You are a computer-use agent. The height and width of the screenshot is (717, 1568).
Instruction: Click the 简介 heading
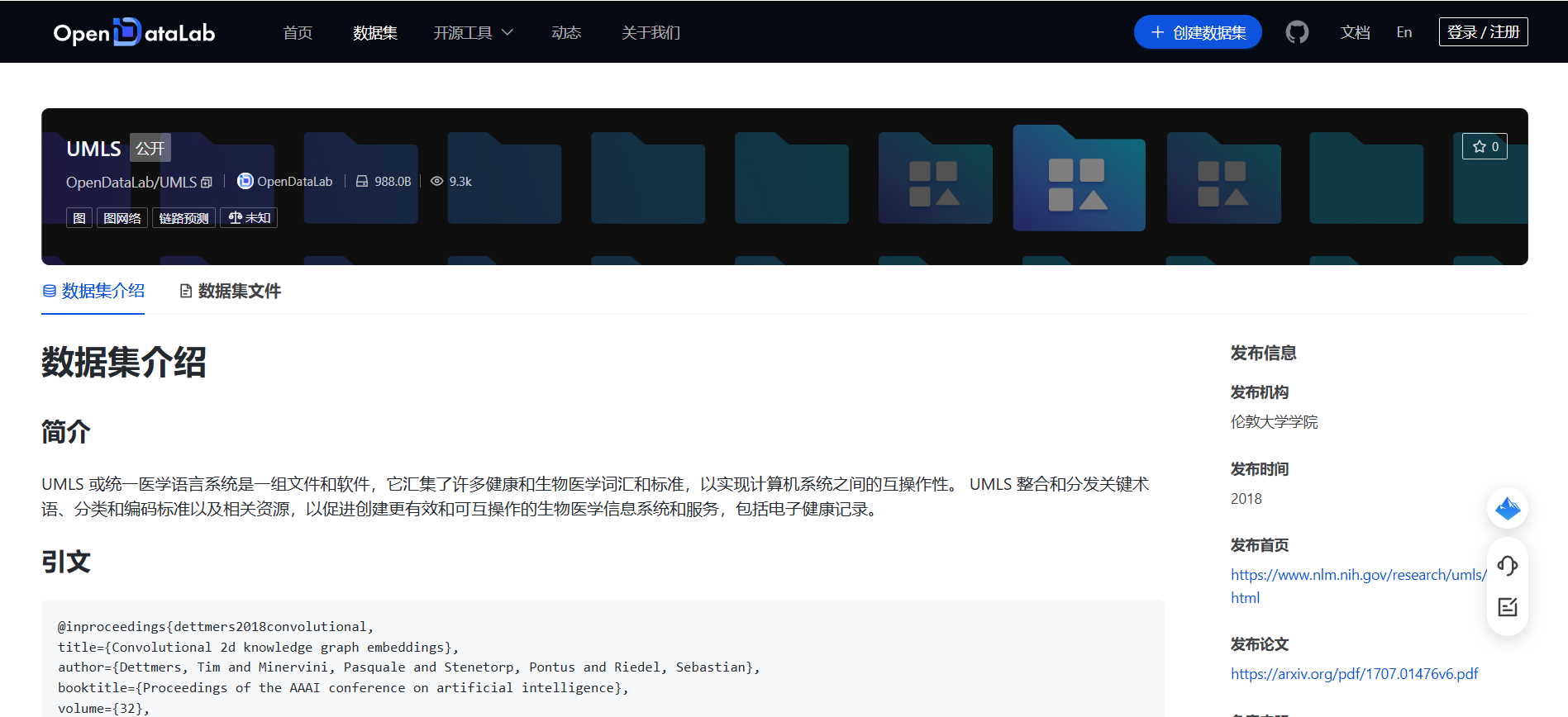65,431
